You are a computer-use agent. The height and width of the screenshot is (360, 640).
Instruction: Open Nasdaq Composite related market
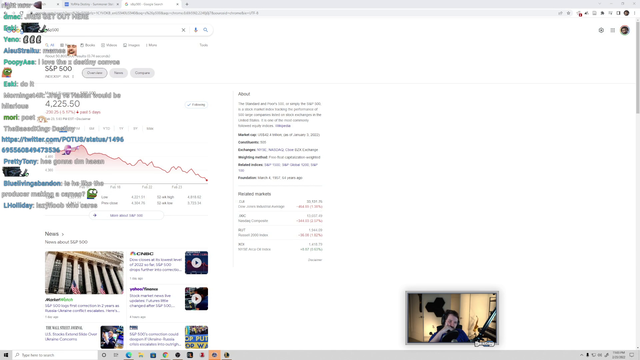click(280, 218)
